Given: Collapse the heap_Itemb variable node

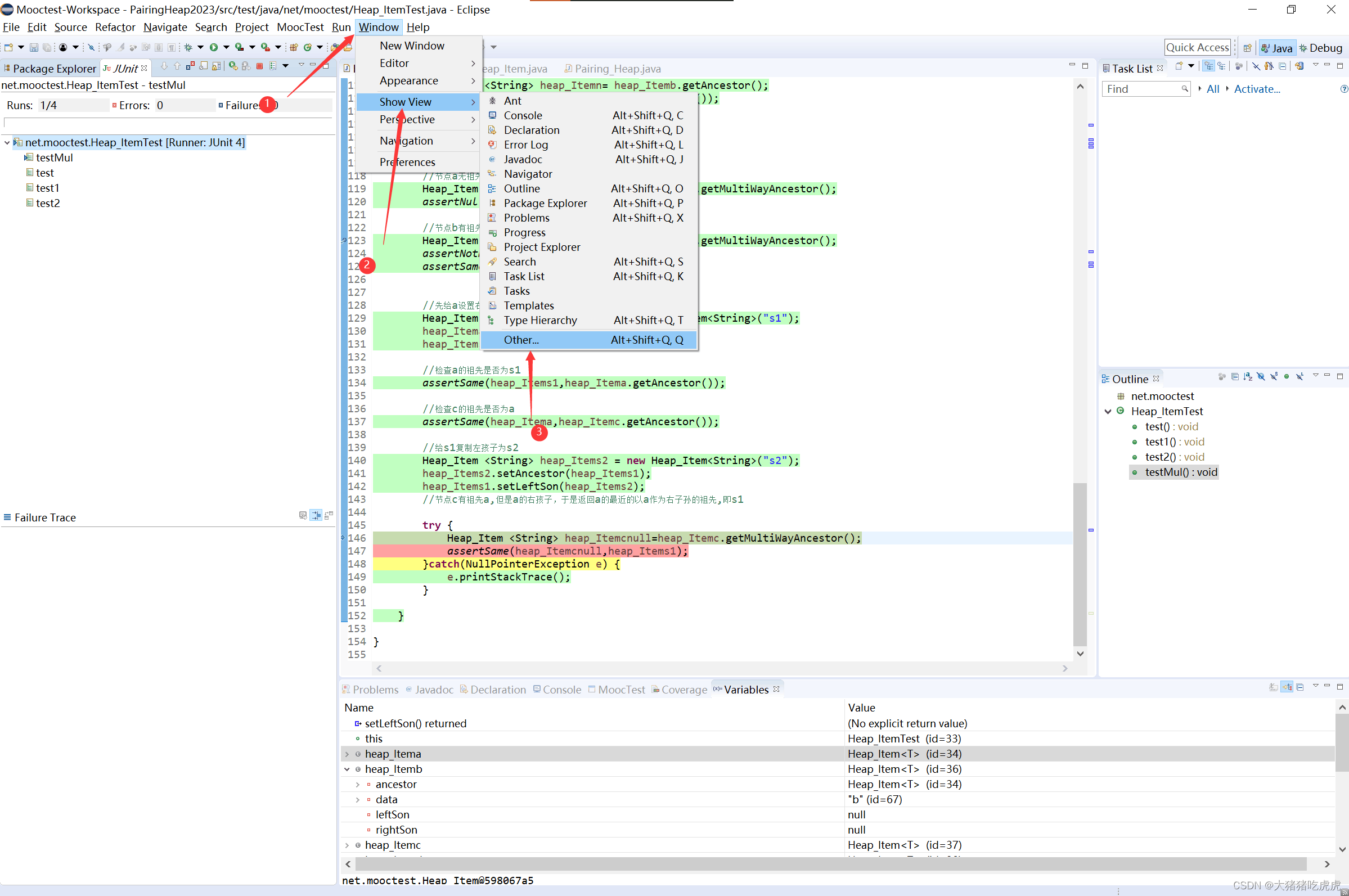Looking at the screenshot, I should (x=347, y=769).
